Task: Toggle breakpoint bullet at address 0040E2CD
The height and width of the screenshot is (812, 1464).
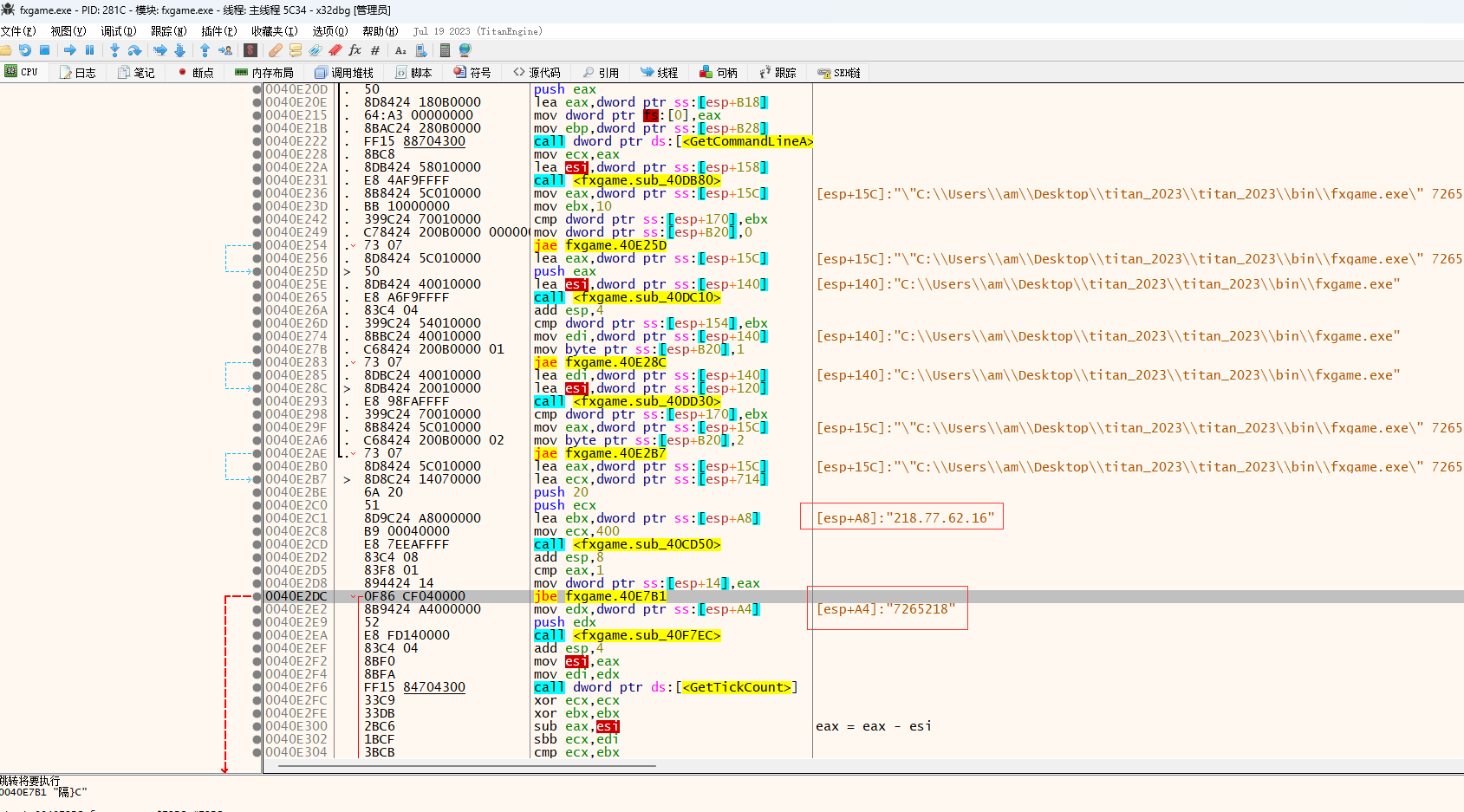Action: click(x=257, y=544)
